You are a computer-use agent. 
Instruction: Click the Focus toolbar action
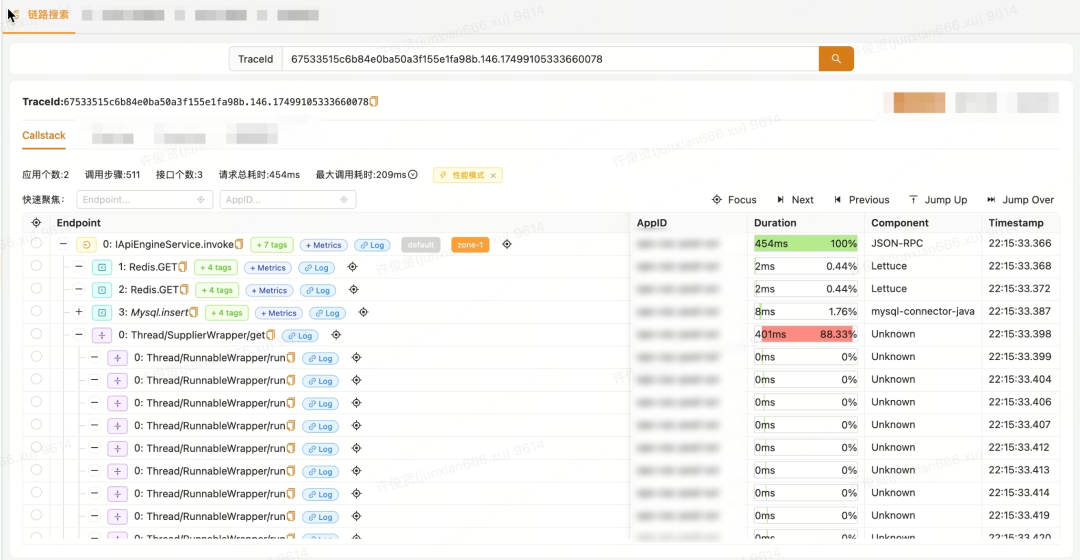tap(734, 200)
